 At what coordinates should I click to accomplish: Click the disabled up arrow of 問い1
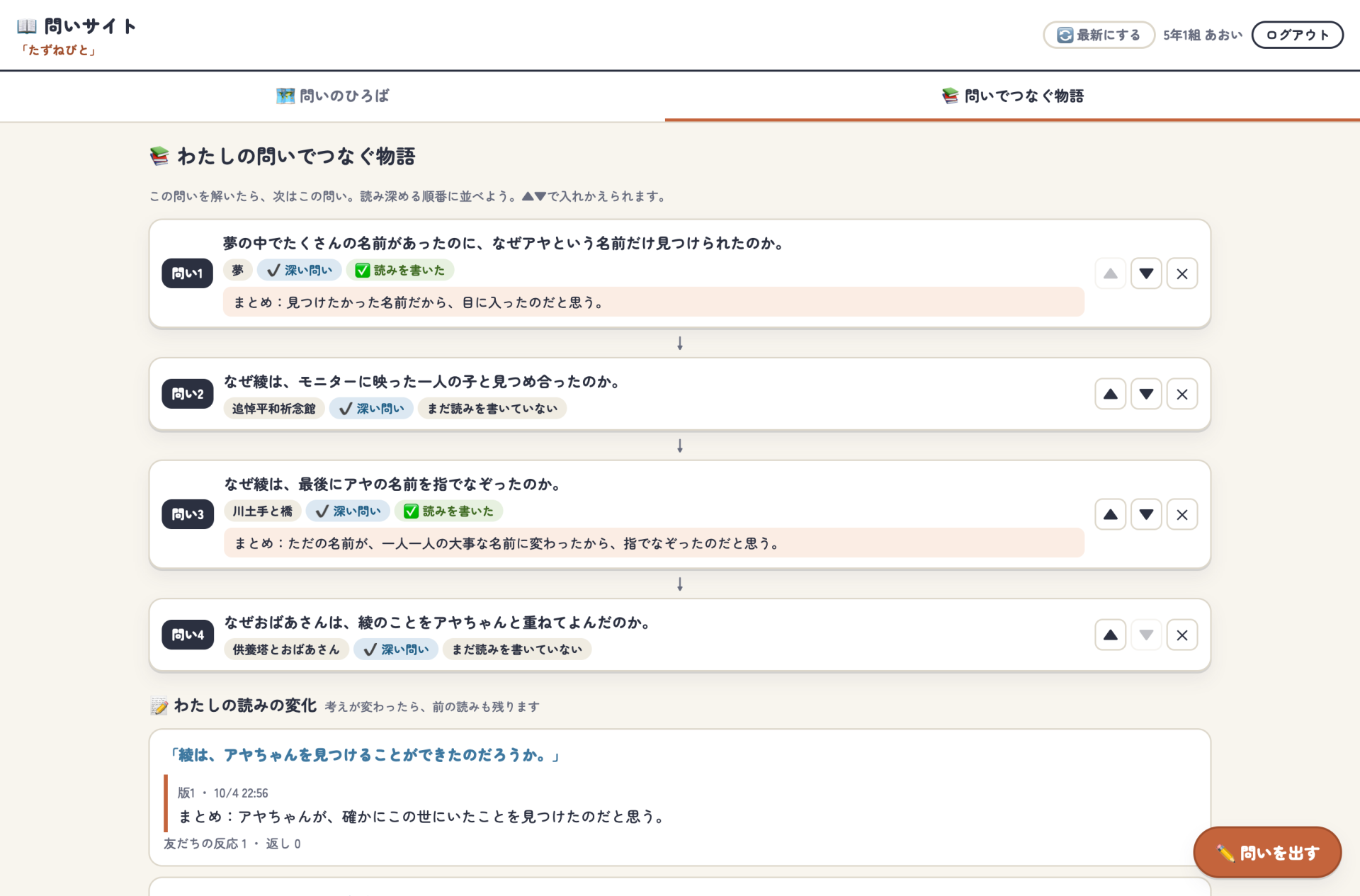1110,273
